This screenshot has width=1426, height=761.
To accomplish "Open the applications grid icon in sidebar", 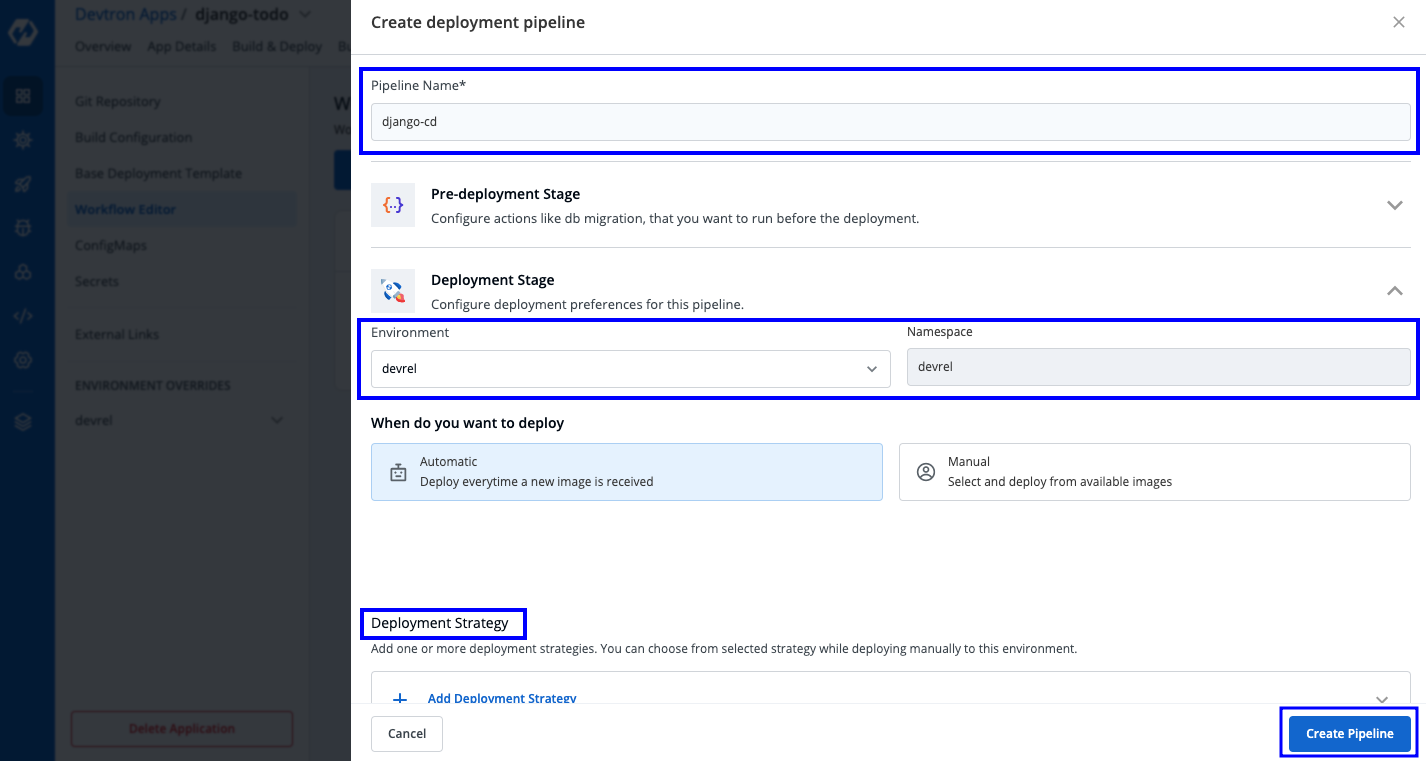I will click(x=23, y=96).
